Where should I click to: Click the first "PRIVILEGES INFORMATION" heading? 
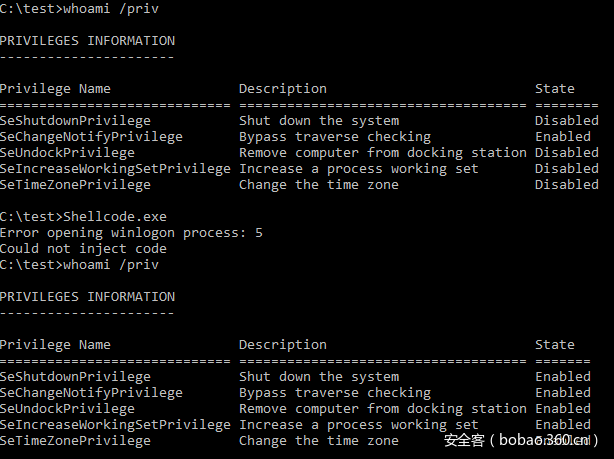tap(87, 41)
